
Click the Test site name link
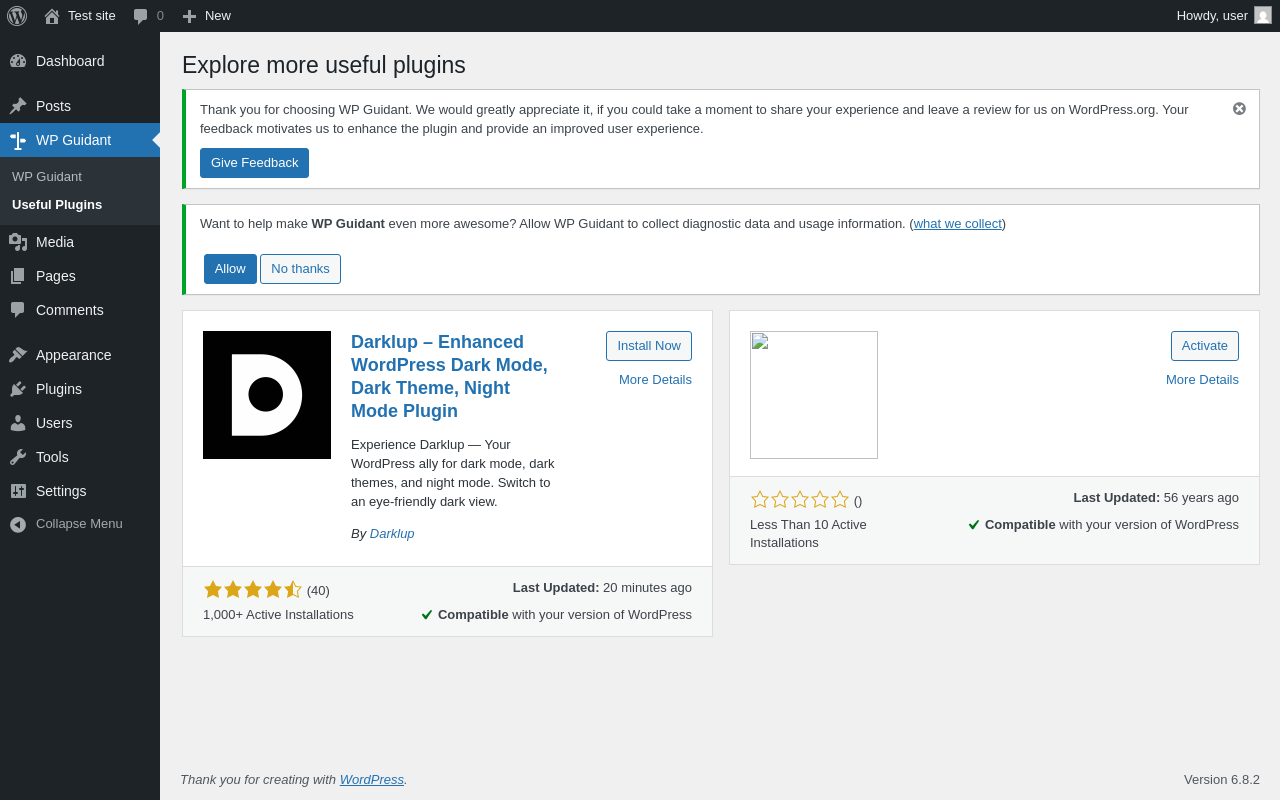(92, 16)
